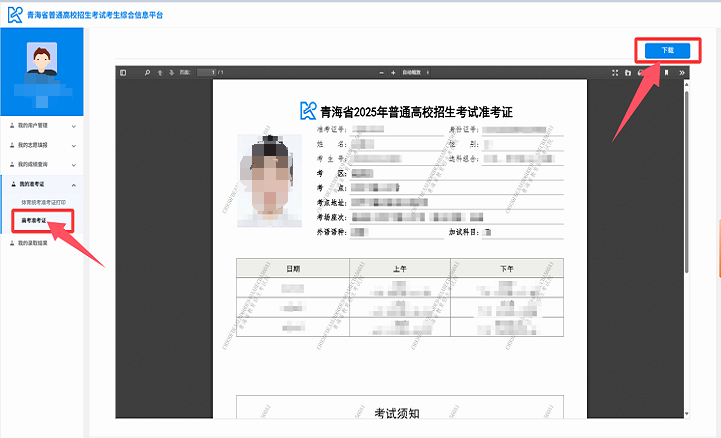Toggle the PDF viewer sidebar panel

point(123,73)
